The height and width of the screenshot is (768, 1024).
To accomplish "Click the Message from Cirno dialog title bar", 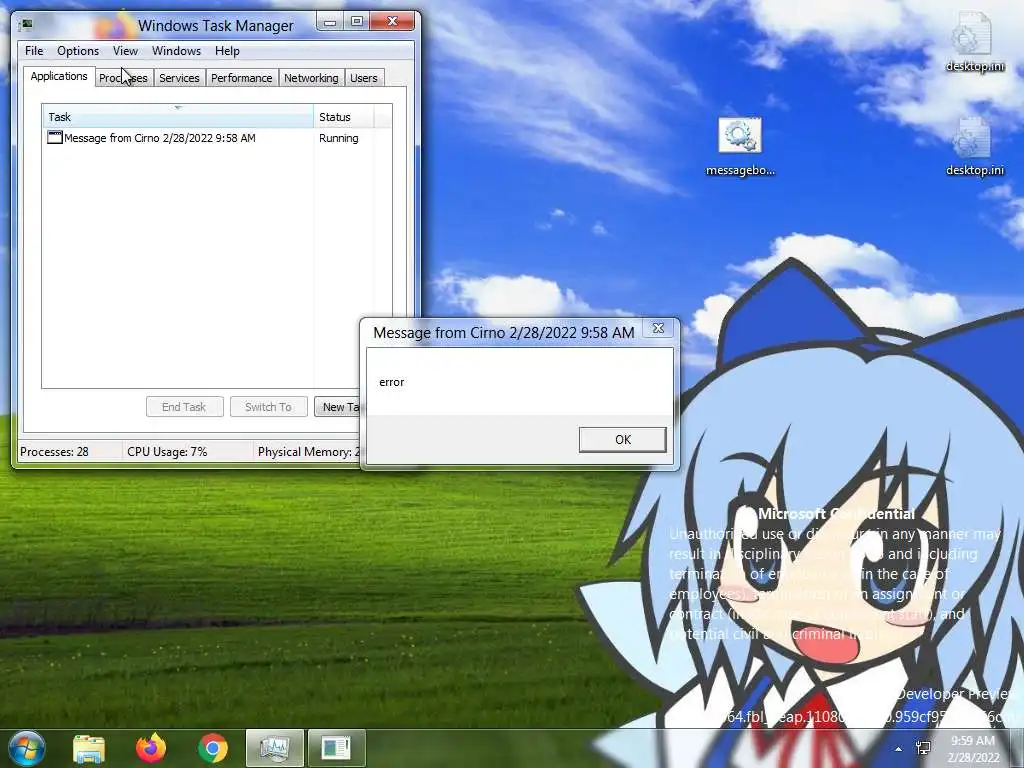I will [504, 332].
